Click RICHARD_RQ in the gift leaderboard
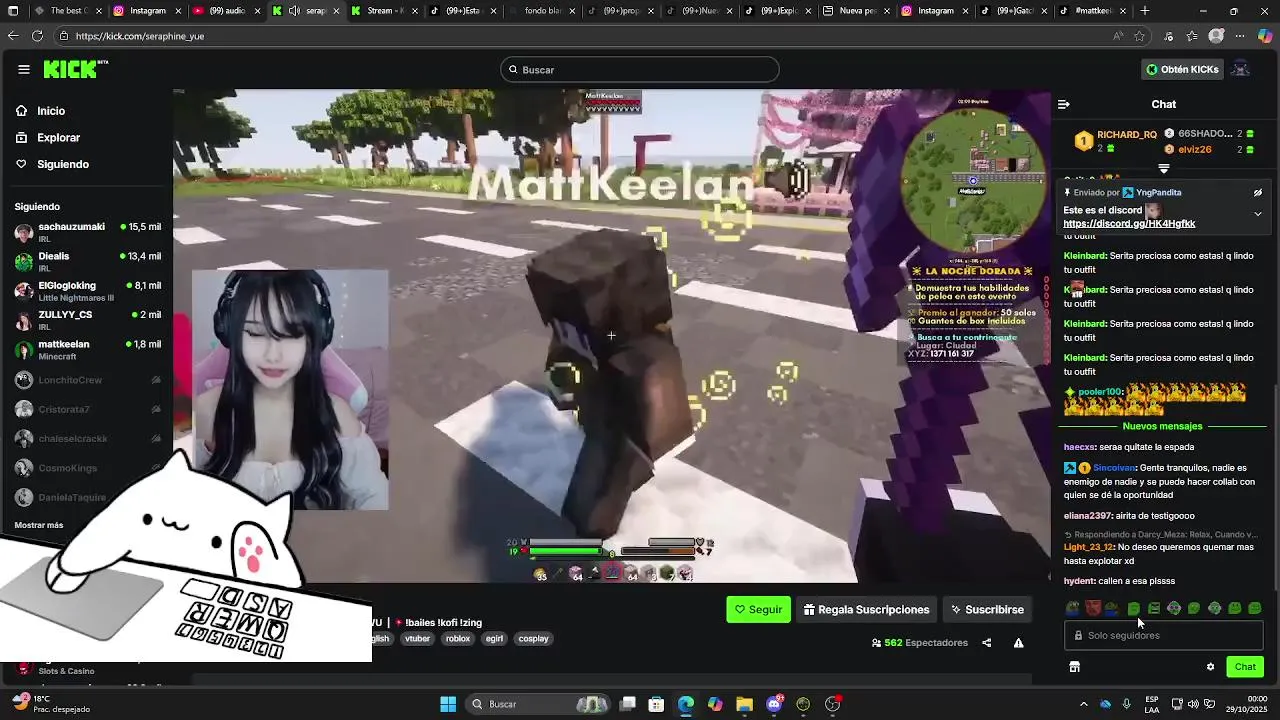This screenshot has height=720, width=1280. coord(1126,134)
